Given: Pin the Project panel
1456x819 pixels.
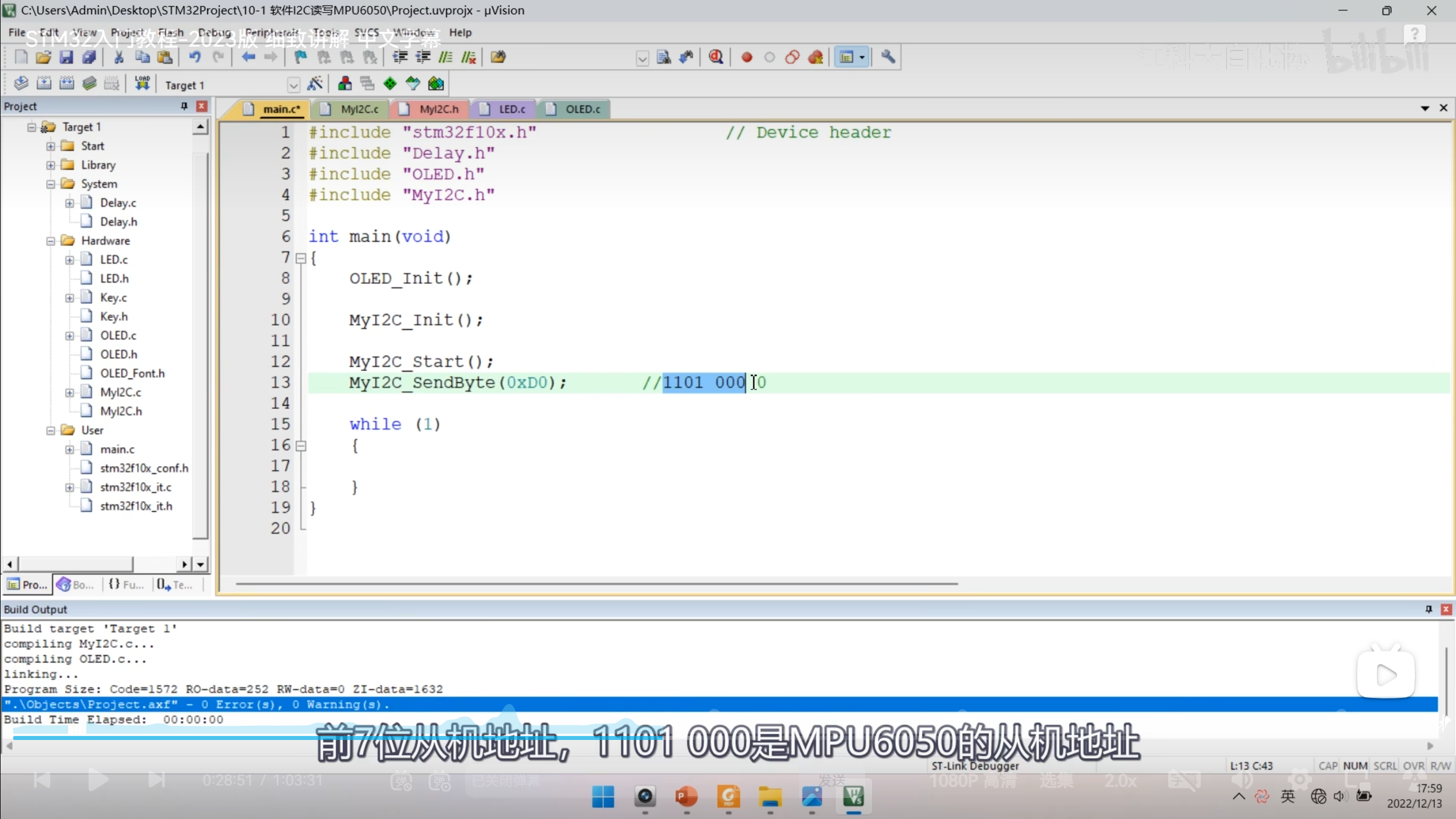Looking at the screenshot, I should click(184, 106).
